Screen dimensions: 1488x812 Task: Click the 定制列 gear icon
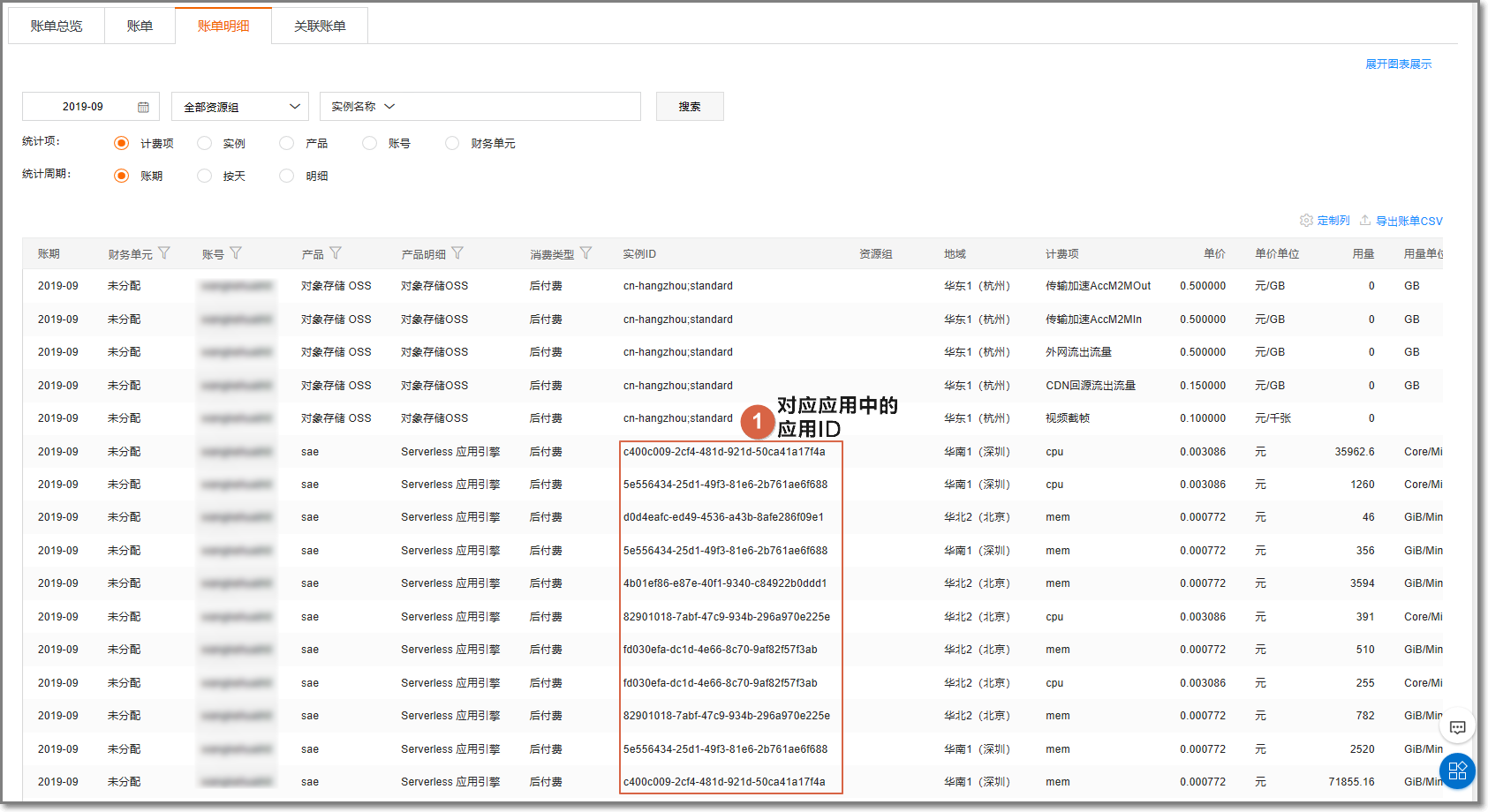1306,221
